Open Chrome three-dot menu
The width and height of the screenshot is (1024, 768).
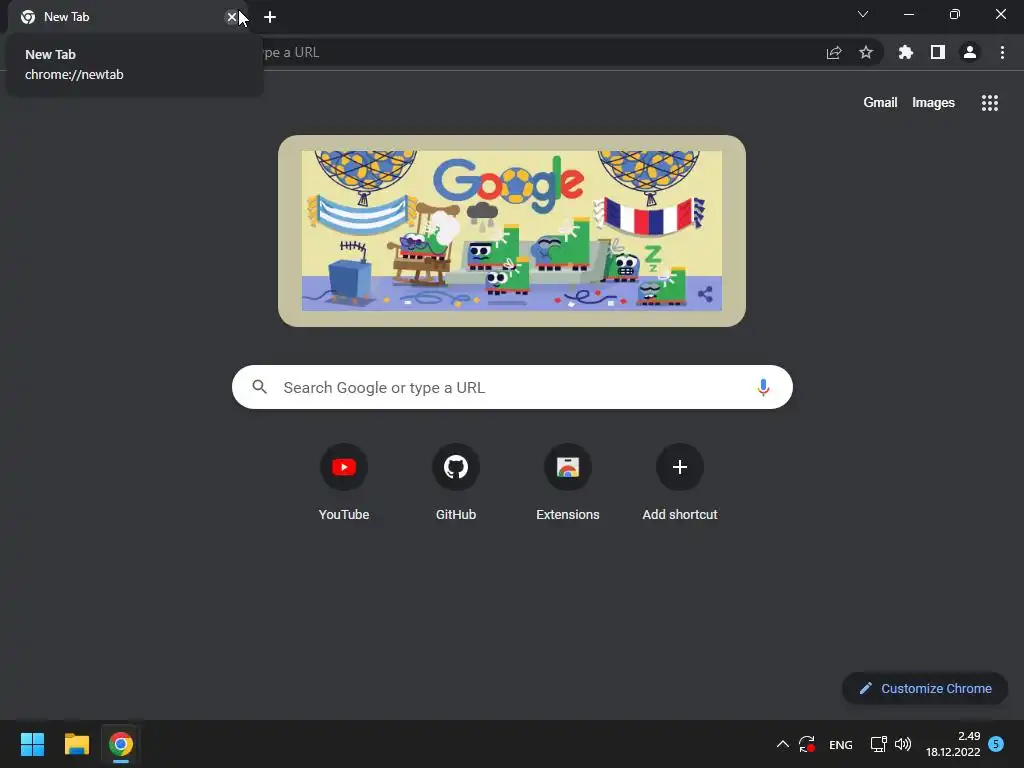tap(1002, 52)
